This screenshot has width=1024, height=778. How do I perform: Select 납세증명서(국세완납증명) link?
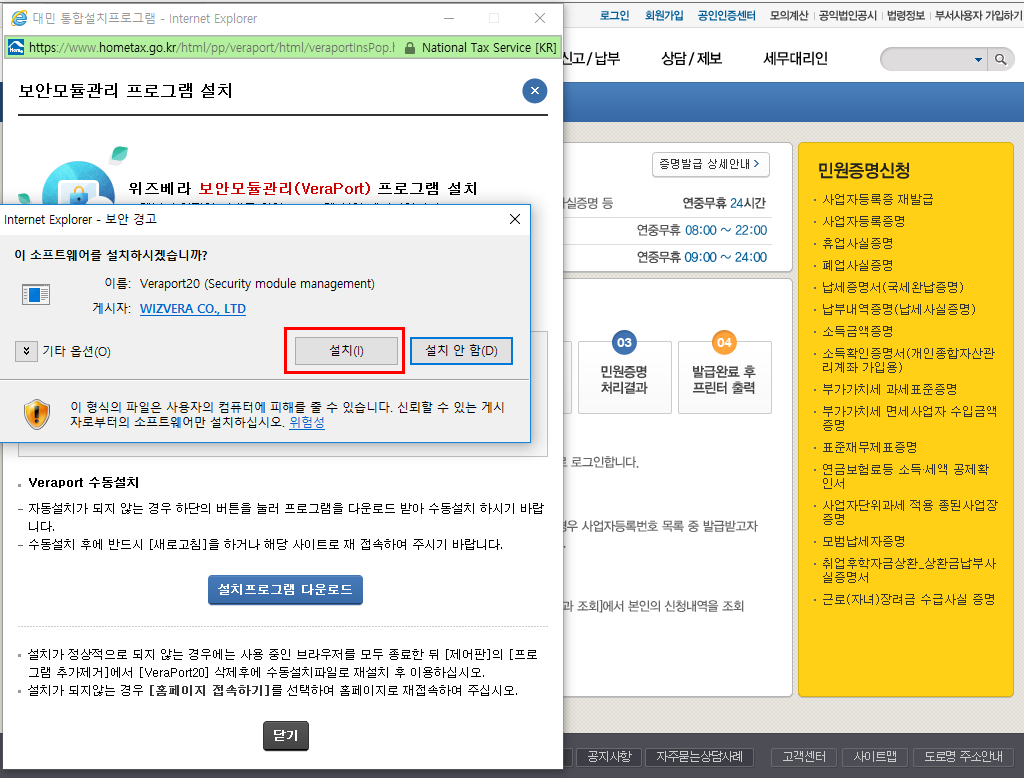tap(893, 287)
